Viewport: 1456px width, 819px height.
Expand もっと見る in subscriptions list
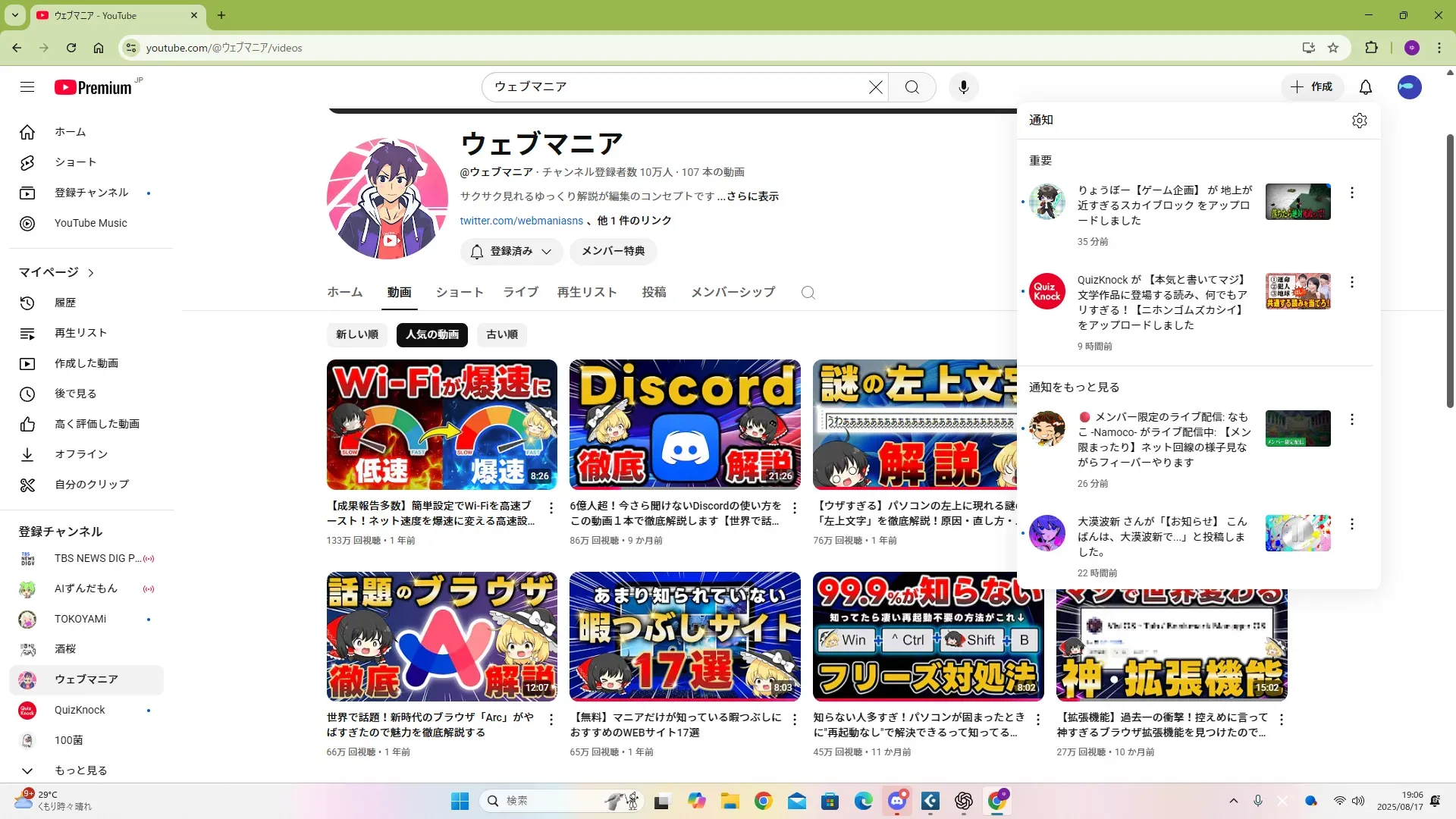(x=80, y=770)
